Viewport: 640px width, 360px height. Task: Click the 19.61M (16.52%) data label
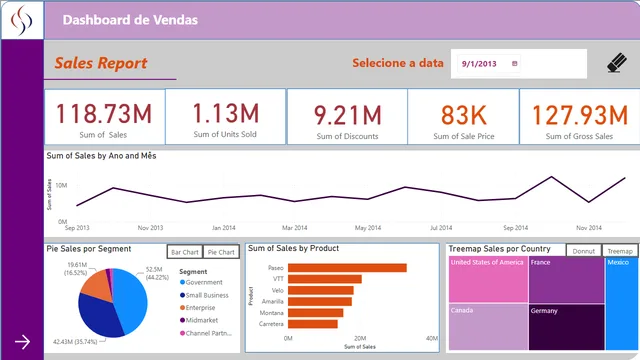click(x=76, y=269)
